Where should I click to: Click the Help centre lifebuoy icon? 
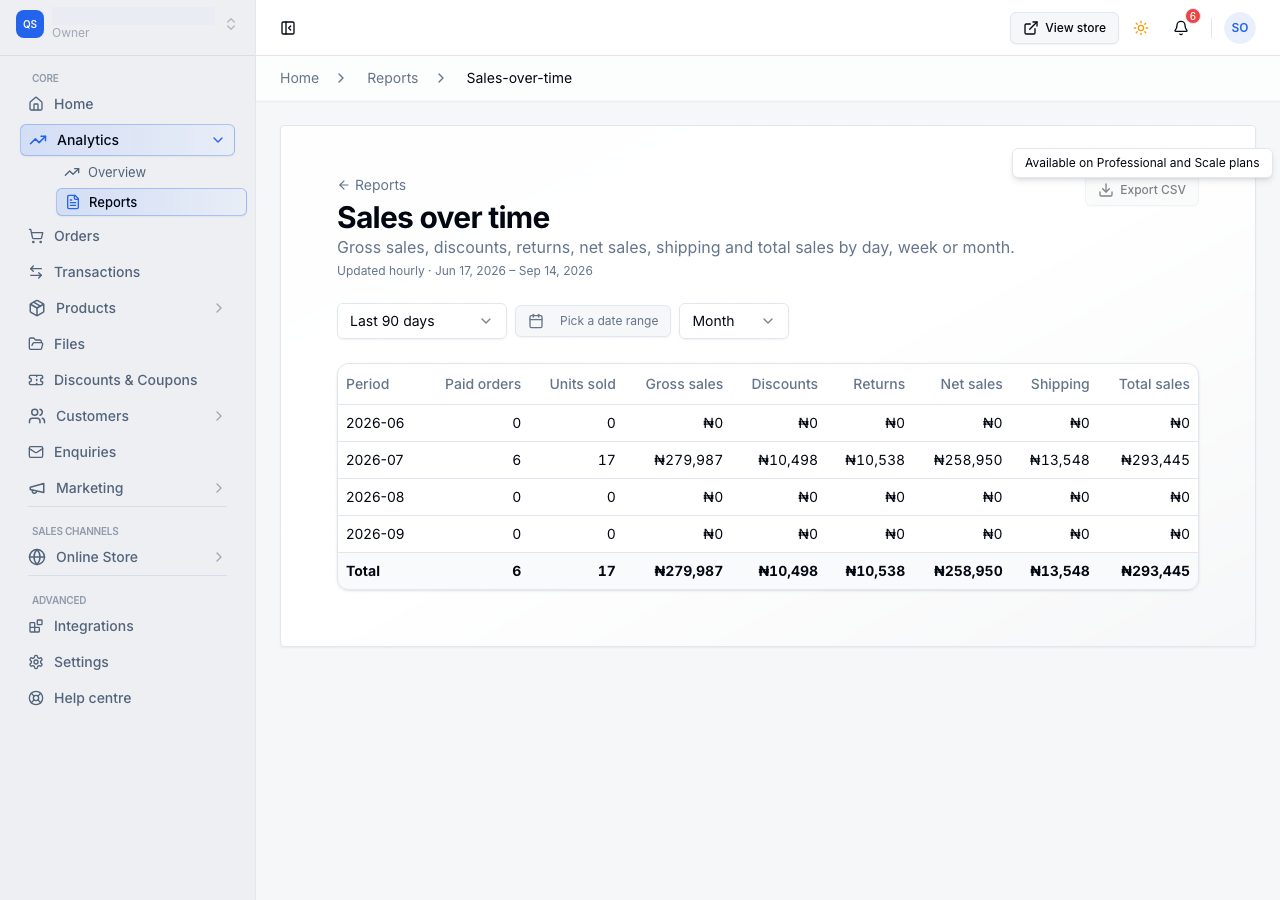click(36, 698)
